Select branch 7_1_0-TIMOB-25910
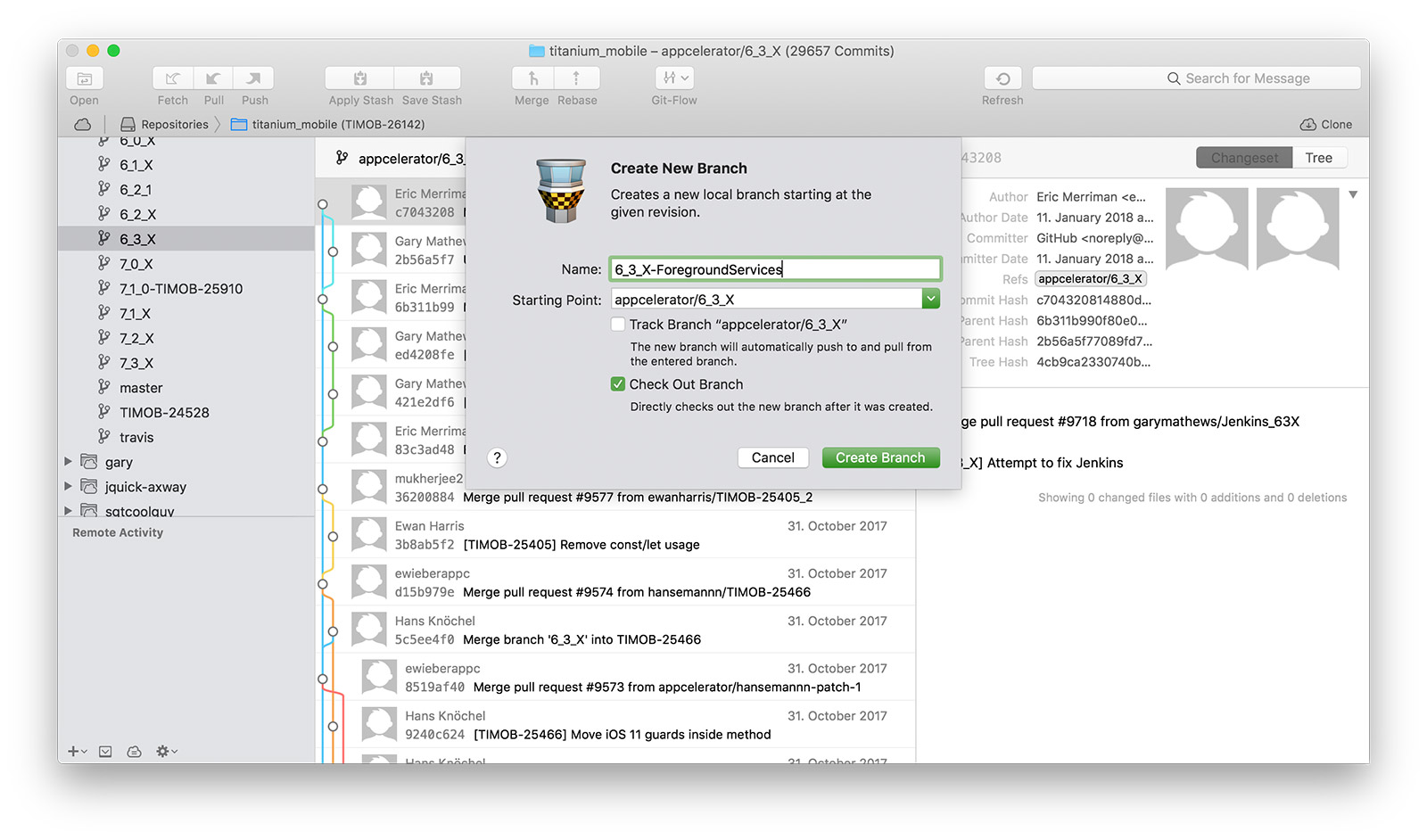Viewport: 1427px width, 840px height. [x=186, y=289]
